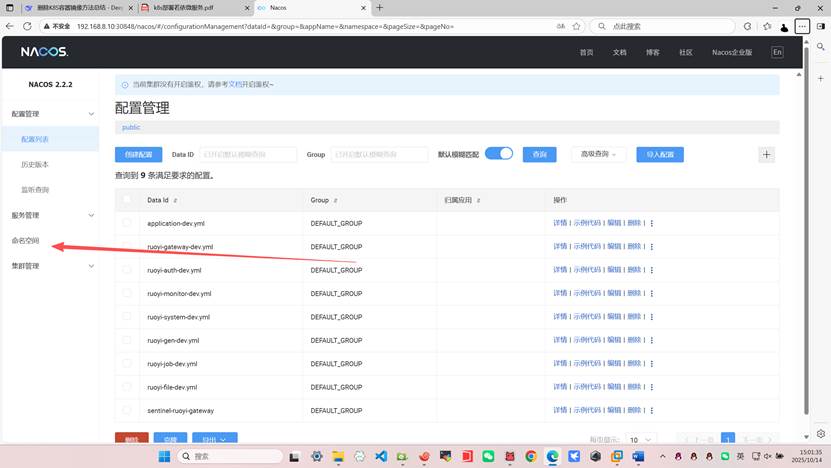Image resolution: width=831 pixels, height=468 pixels.
Task: Open Edge settings and more (three dots)
Action: 802,26
